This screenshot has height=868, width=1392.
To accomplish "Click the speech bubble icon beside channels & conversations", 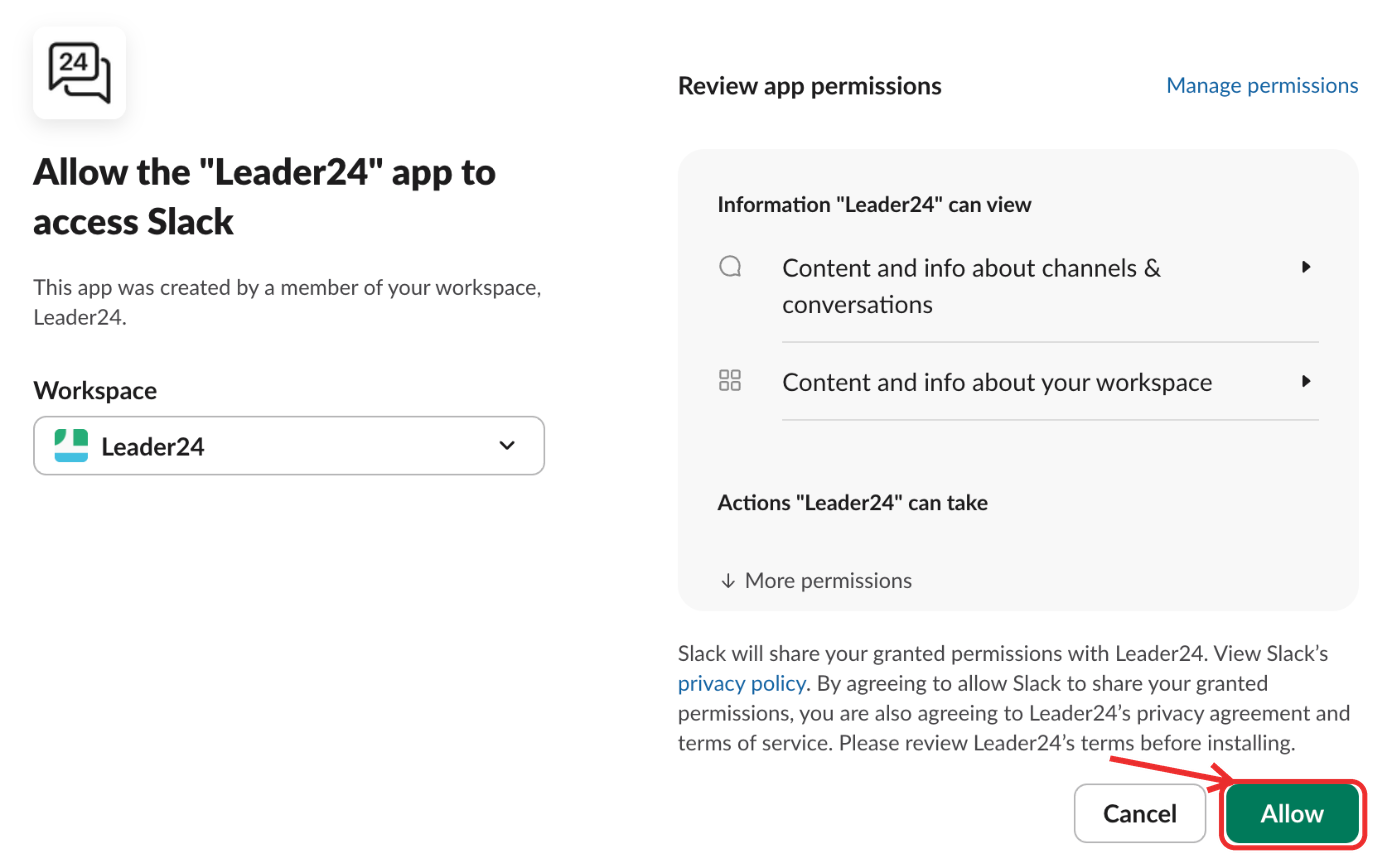I will pos(730,266).
